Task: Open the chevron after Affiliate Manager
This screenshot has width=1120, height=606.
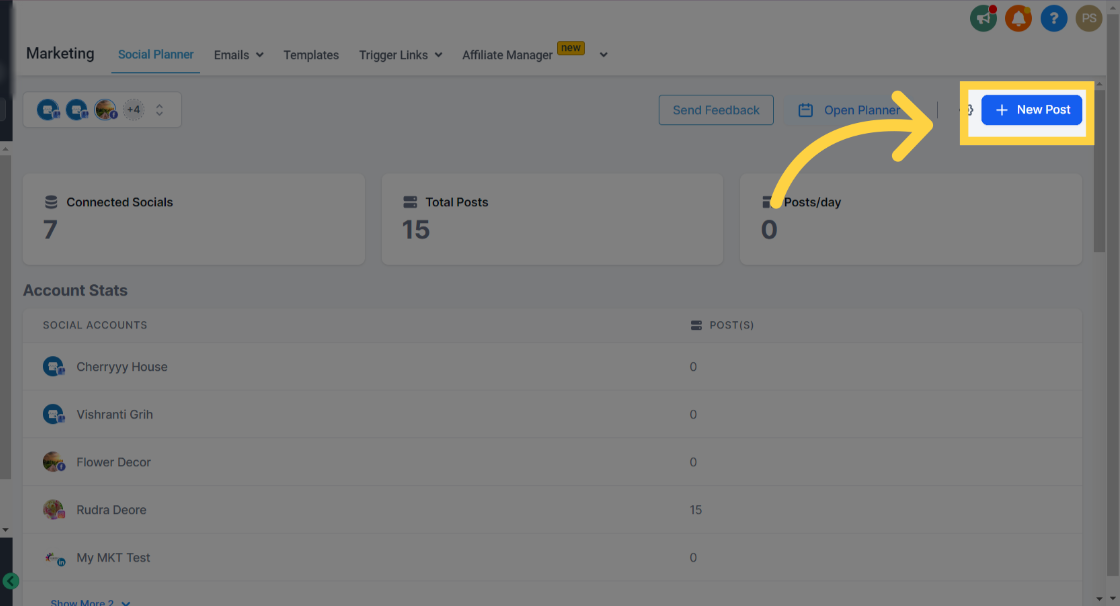Action: [x=604, y=55]
